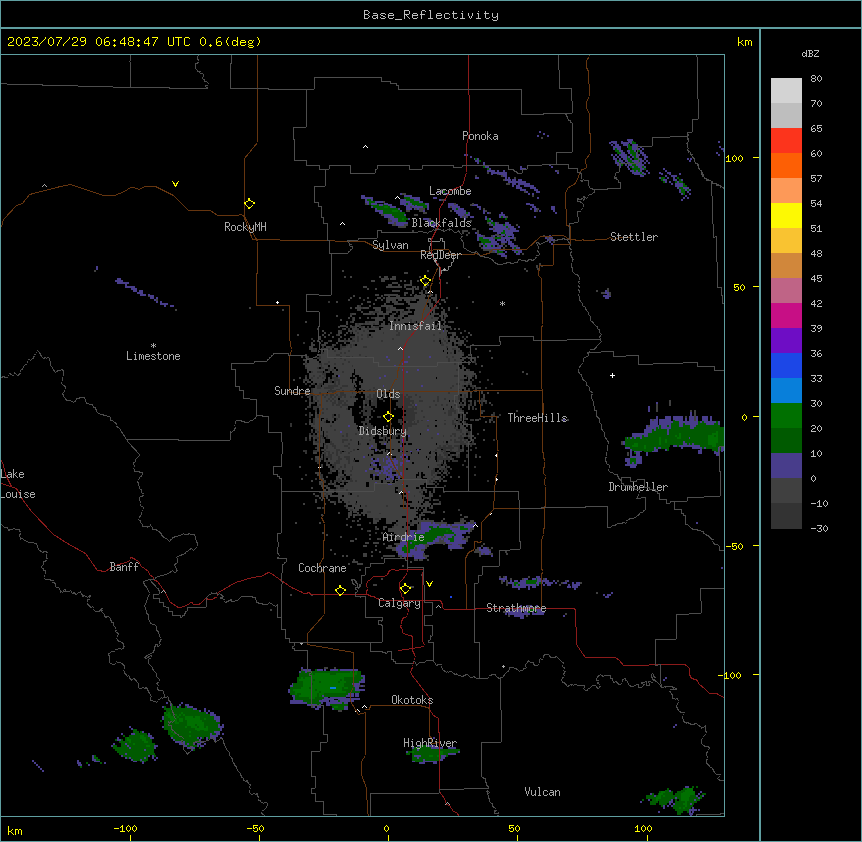Pick the yellow 54-51 dBZ legend swatch
The width and height of the screenshot is (862, 842).
pos(786,215)
